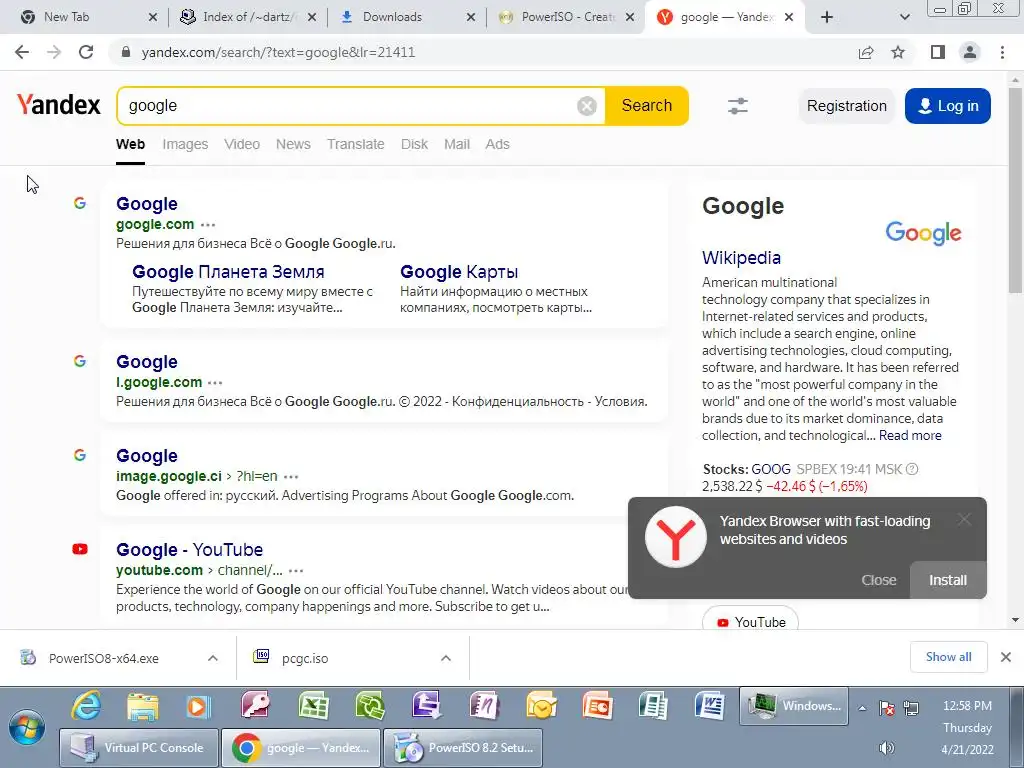Open PowerPoint icon in the taskbar
Image resolution: width=1024 pixels, height=768 pixels.
[598, 706]
